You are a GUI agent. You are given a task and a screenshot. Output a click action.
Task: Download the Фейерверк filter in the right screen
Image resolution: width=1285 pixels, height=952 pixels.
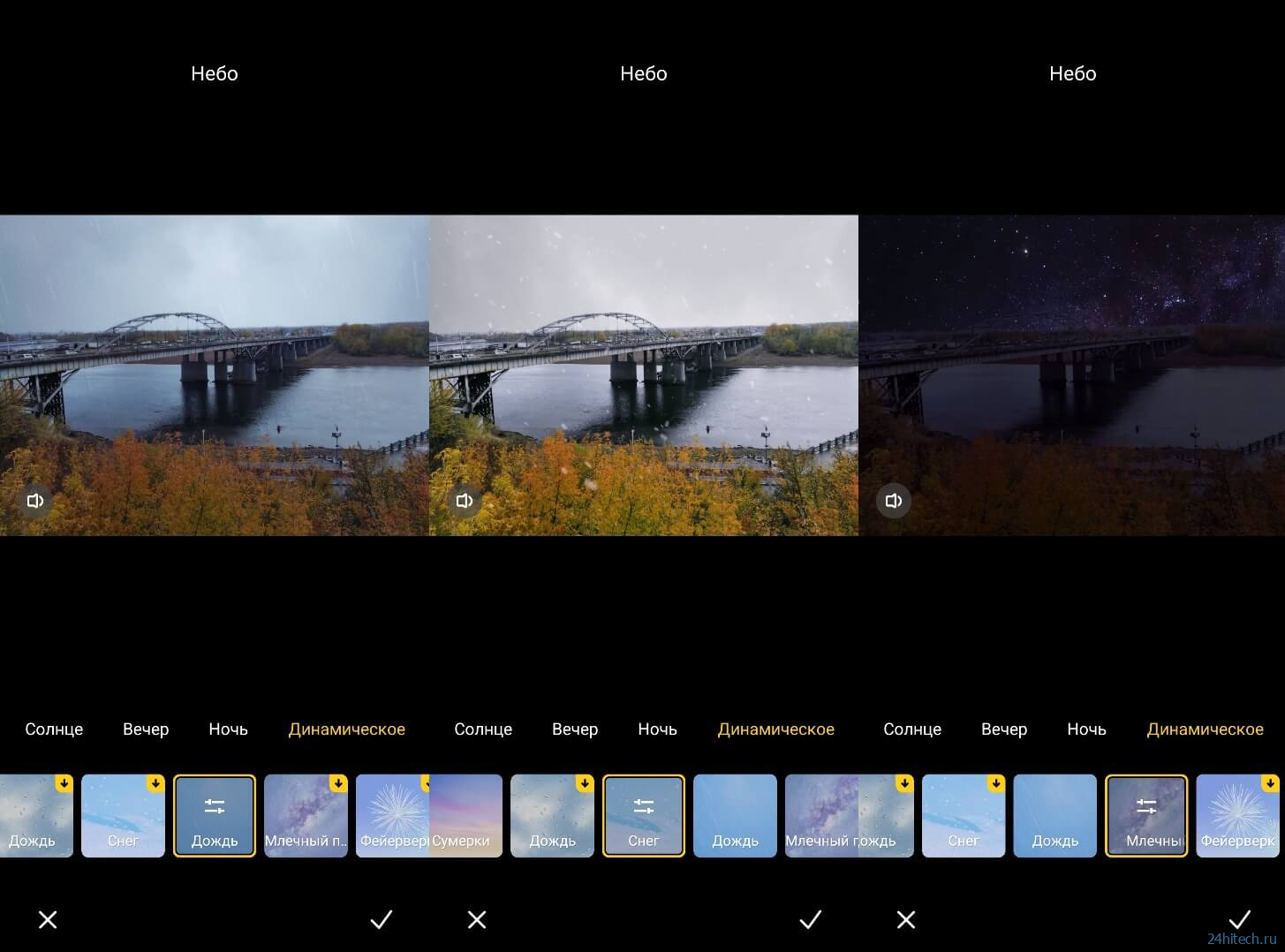[1270, 783]
